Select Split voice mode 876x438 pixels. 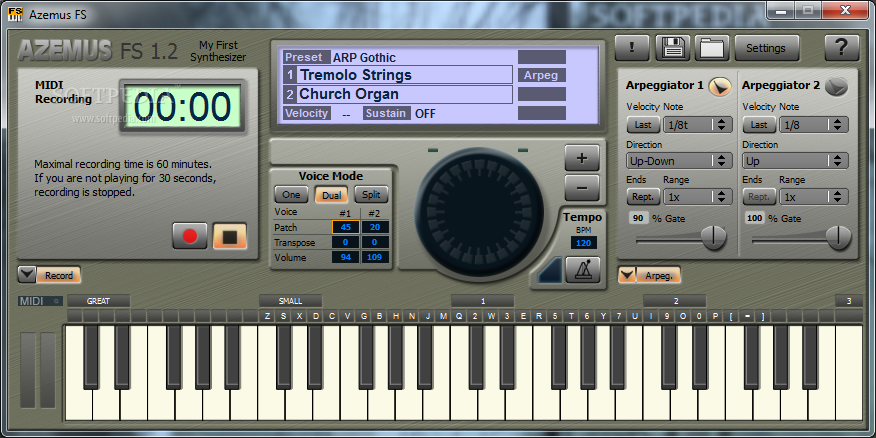pos(372,194)
